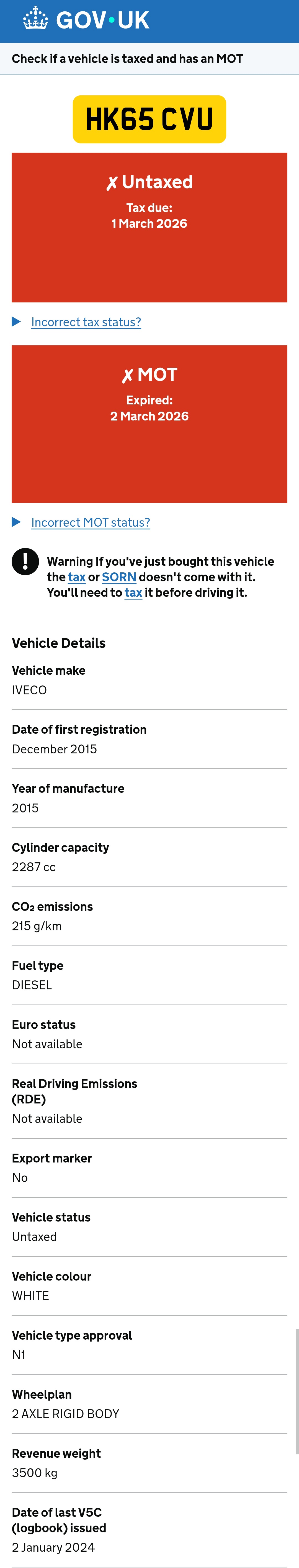The width and height of the screenshot is (299, 1568).
Task: Click the Vehicle Details heading
Action: (x=58, y=643)
